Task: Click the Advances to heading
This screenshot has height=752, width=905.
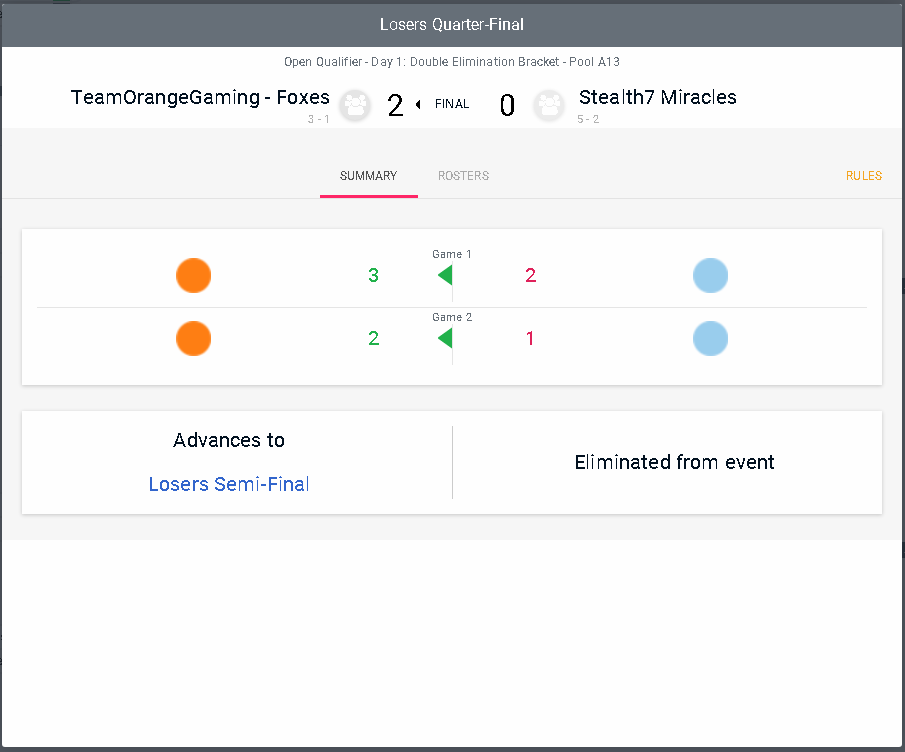Action: pyautogui.click(x=229, y=440)
